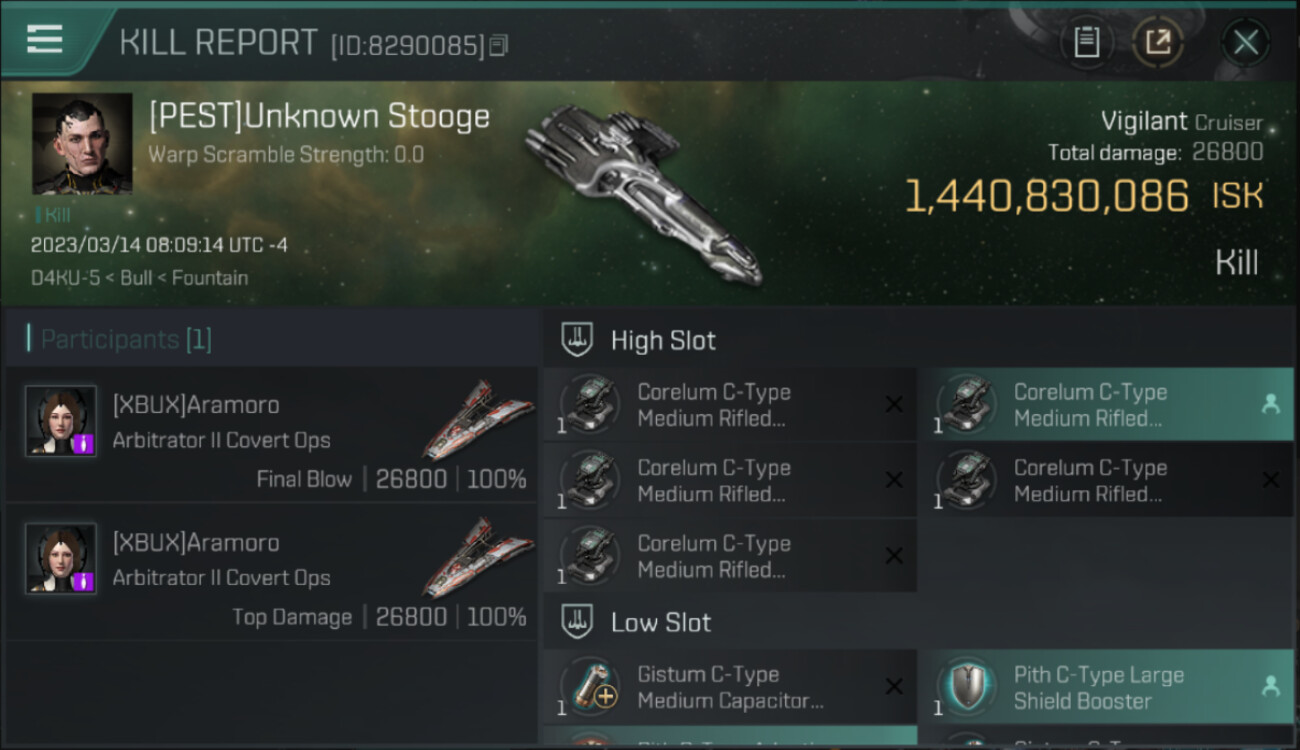1300x750 pixels.
Task: Open the clipboard notes icon
Action: click(1087, 42)
